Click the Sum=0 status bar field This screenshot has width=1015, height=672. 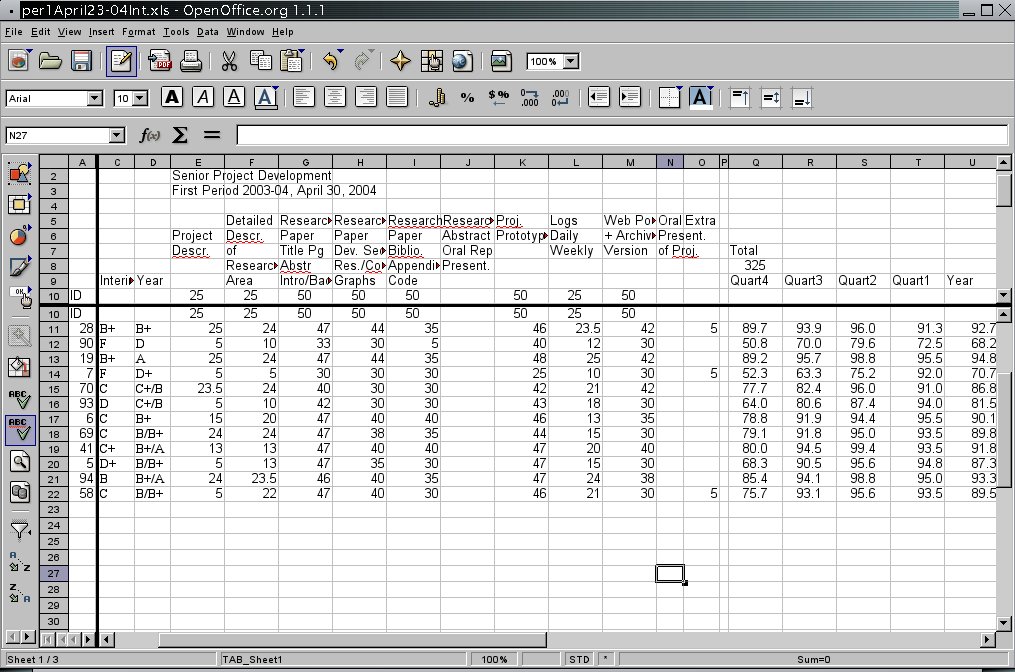tap(814, 659)
